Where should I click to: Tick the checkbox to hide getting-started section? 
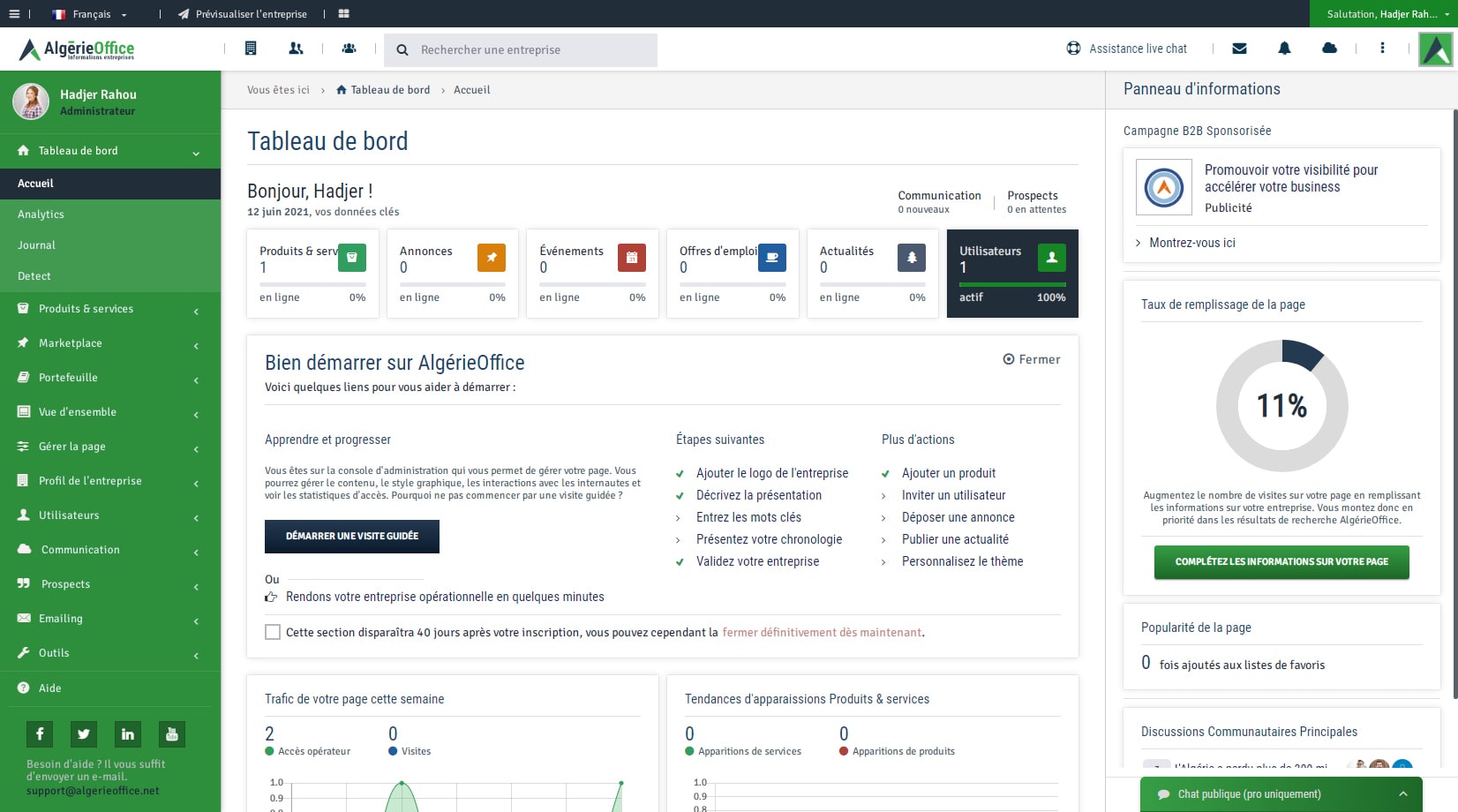coord(273,632)
